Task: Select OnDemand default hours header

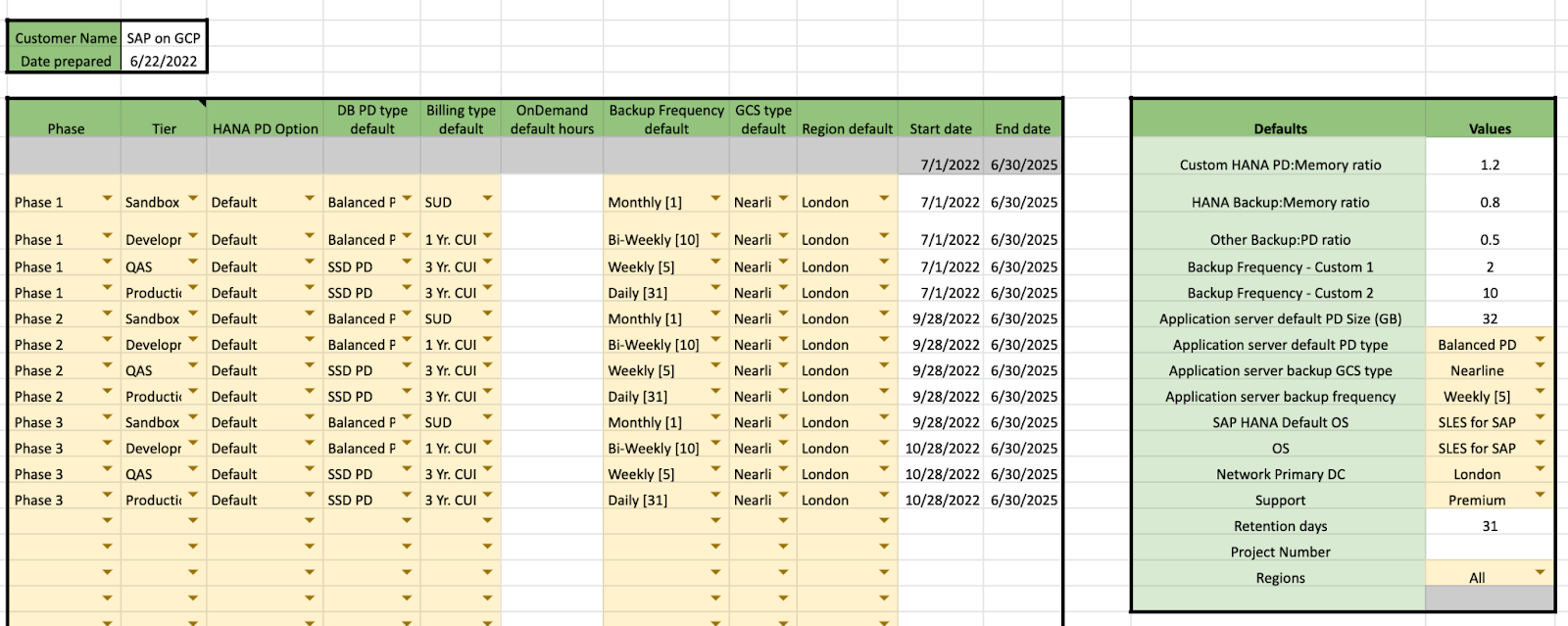Action: [x=552, y=119]
